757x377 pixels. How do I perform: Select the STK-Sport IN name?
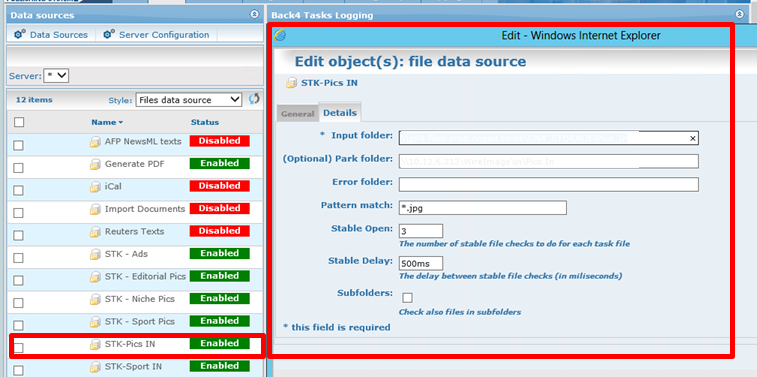tap(133, 366)
